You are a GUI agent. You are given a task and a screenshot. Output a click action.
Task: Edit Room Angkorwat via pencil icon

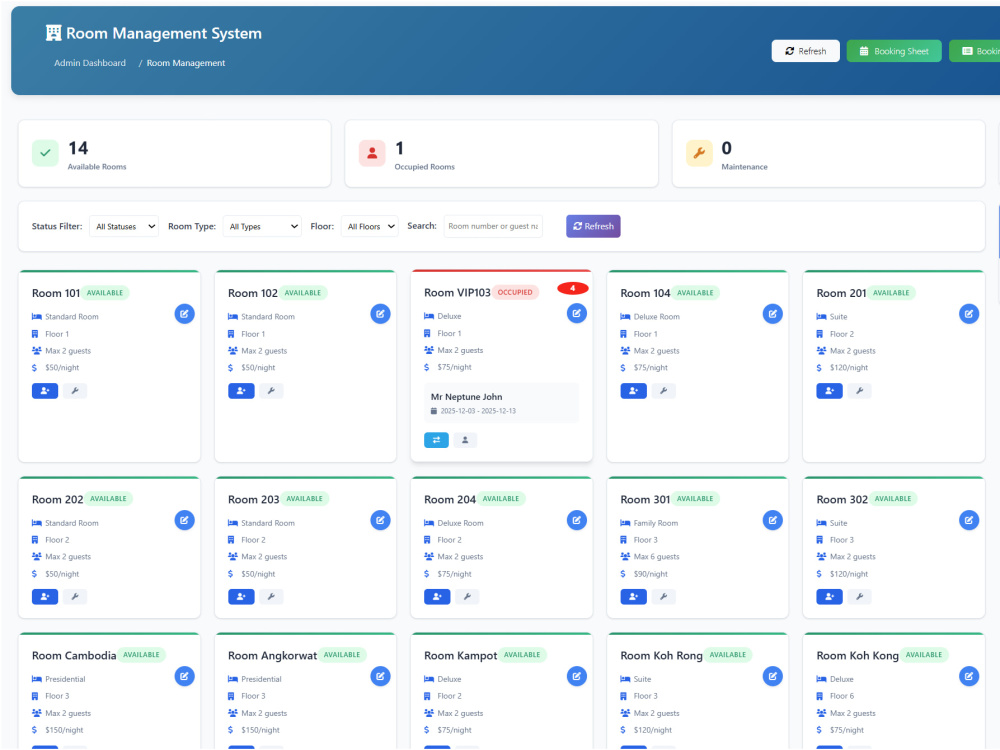point(380,677)
